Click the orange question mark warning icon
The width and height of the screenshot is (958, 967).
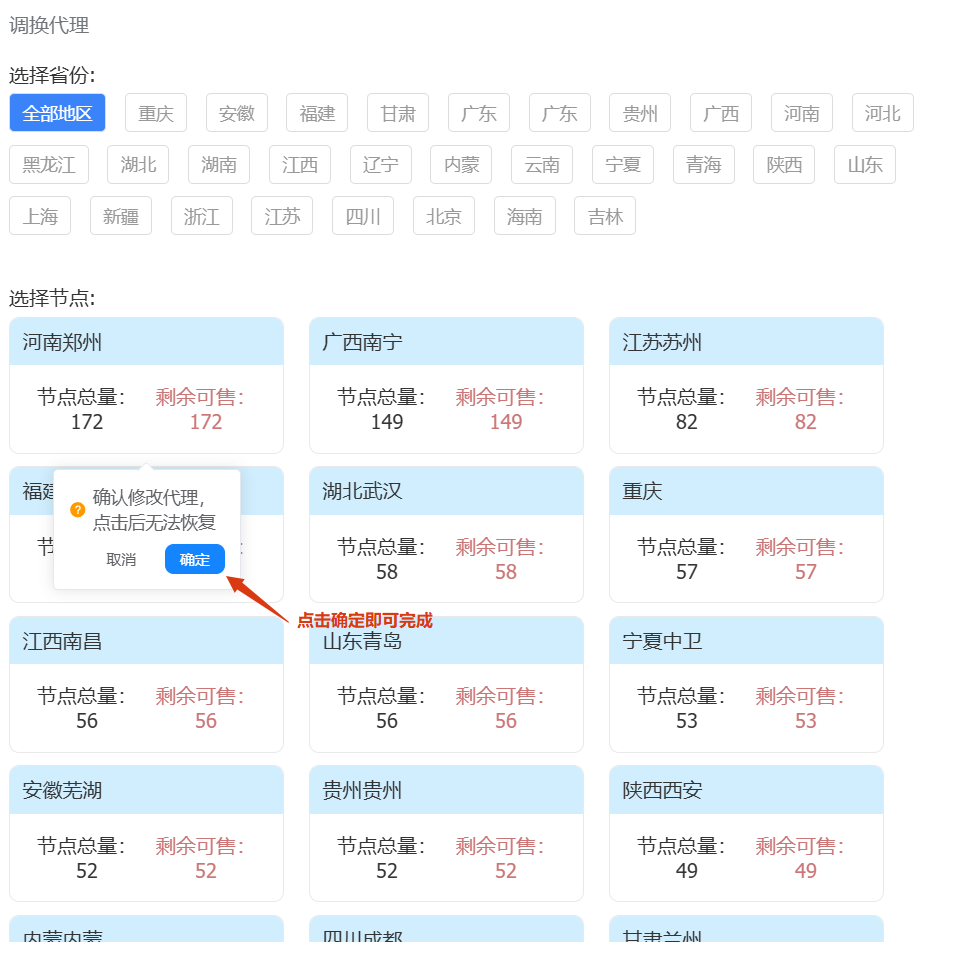78,510
